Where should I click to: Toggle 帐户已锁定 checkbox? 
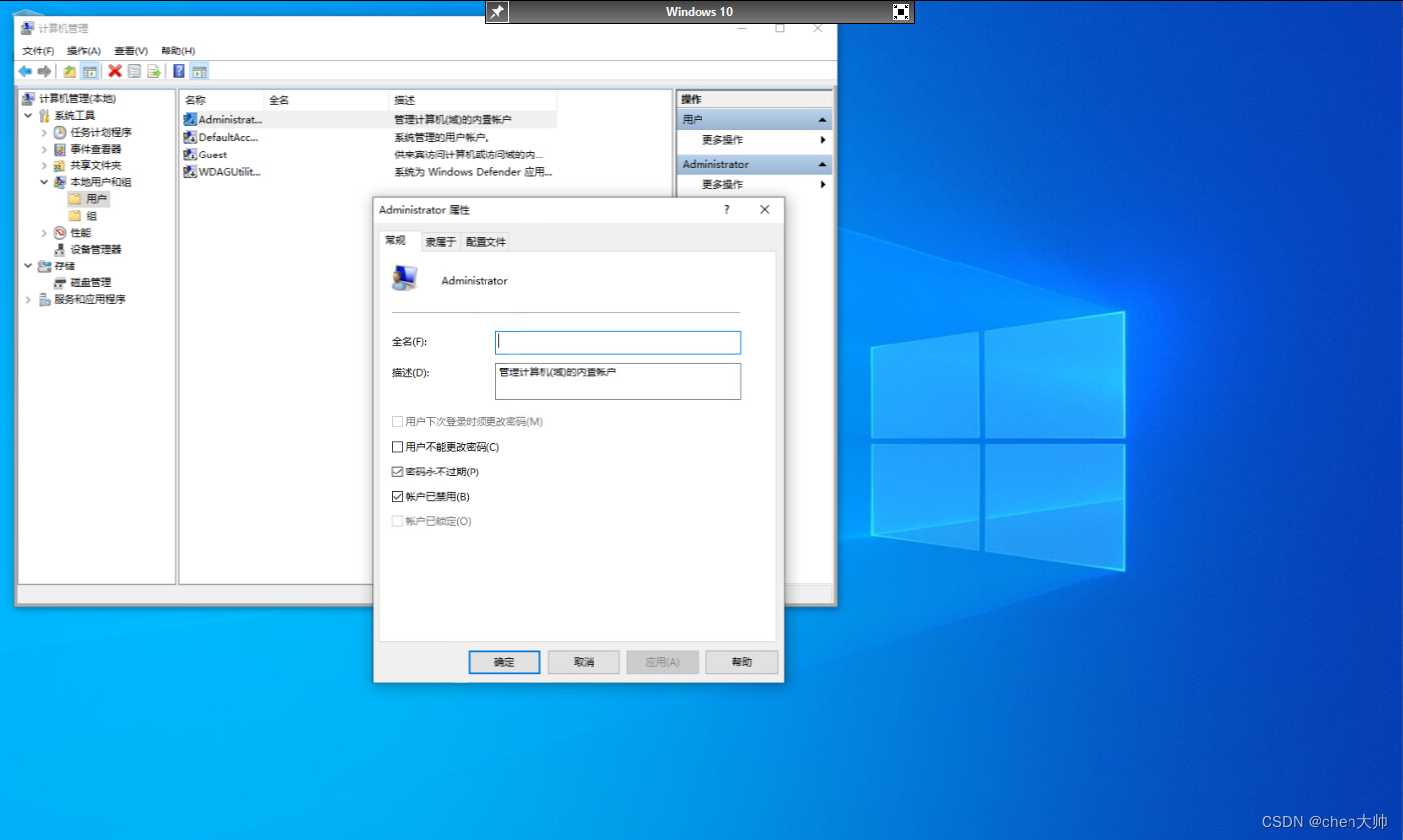[x=397, y=521]
